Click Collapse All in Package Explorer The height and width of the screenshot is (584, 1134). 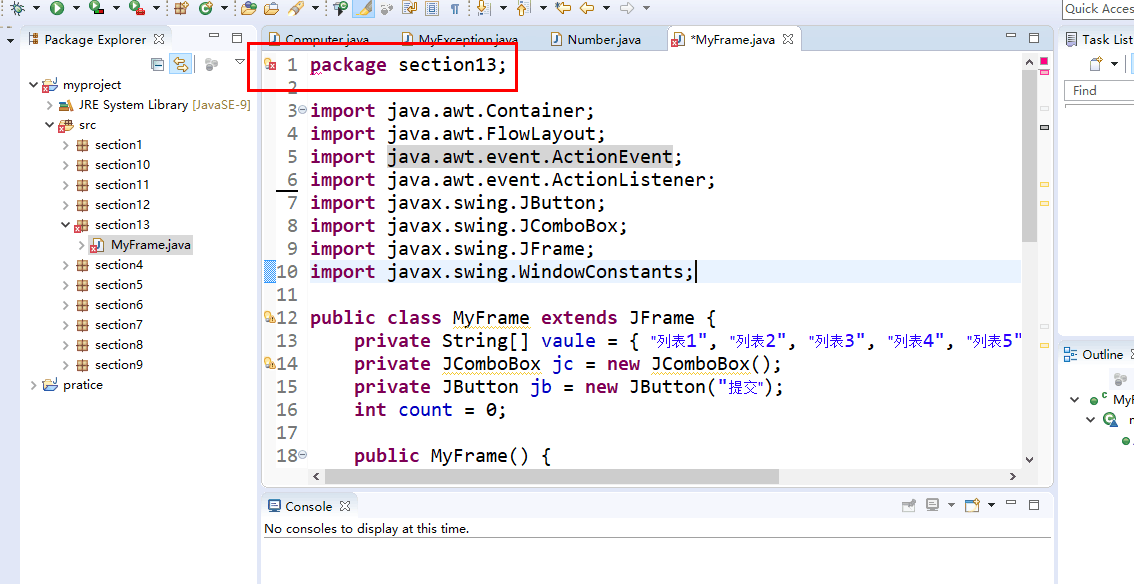tap(158, 64)
